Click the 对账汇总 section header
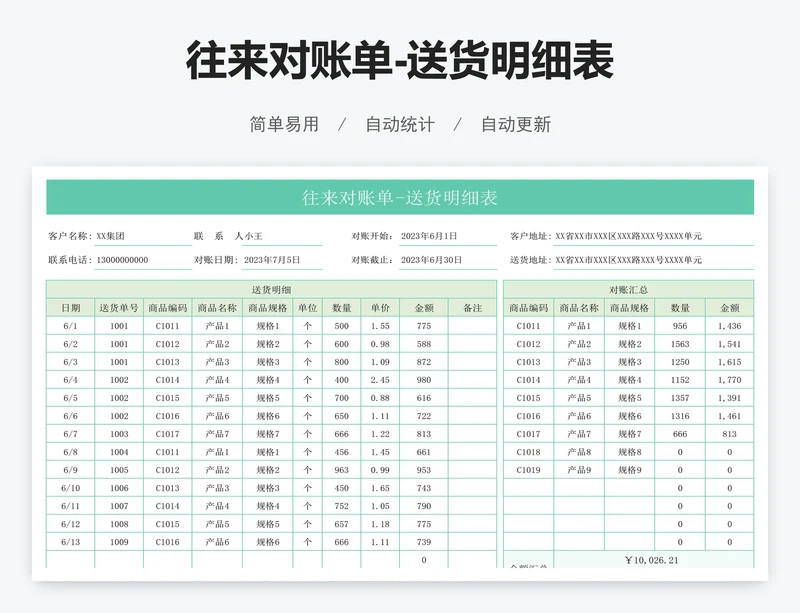 pos(629,290)
